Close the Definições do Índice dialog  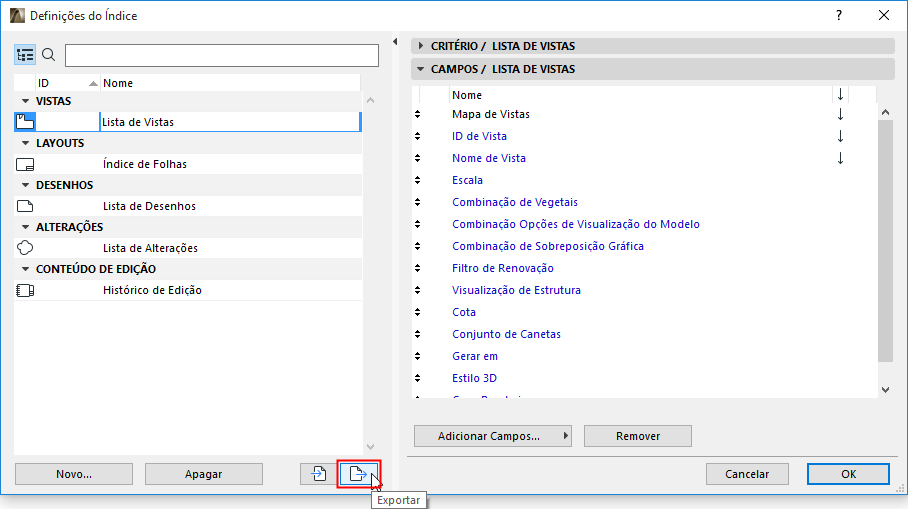(x=884, y=16)
